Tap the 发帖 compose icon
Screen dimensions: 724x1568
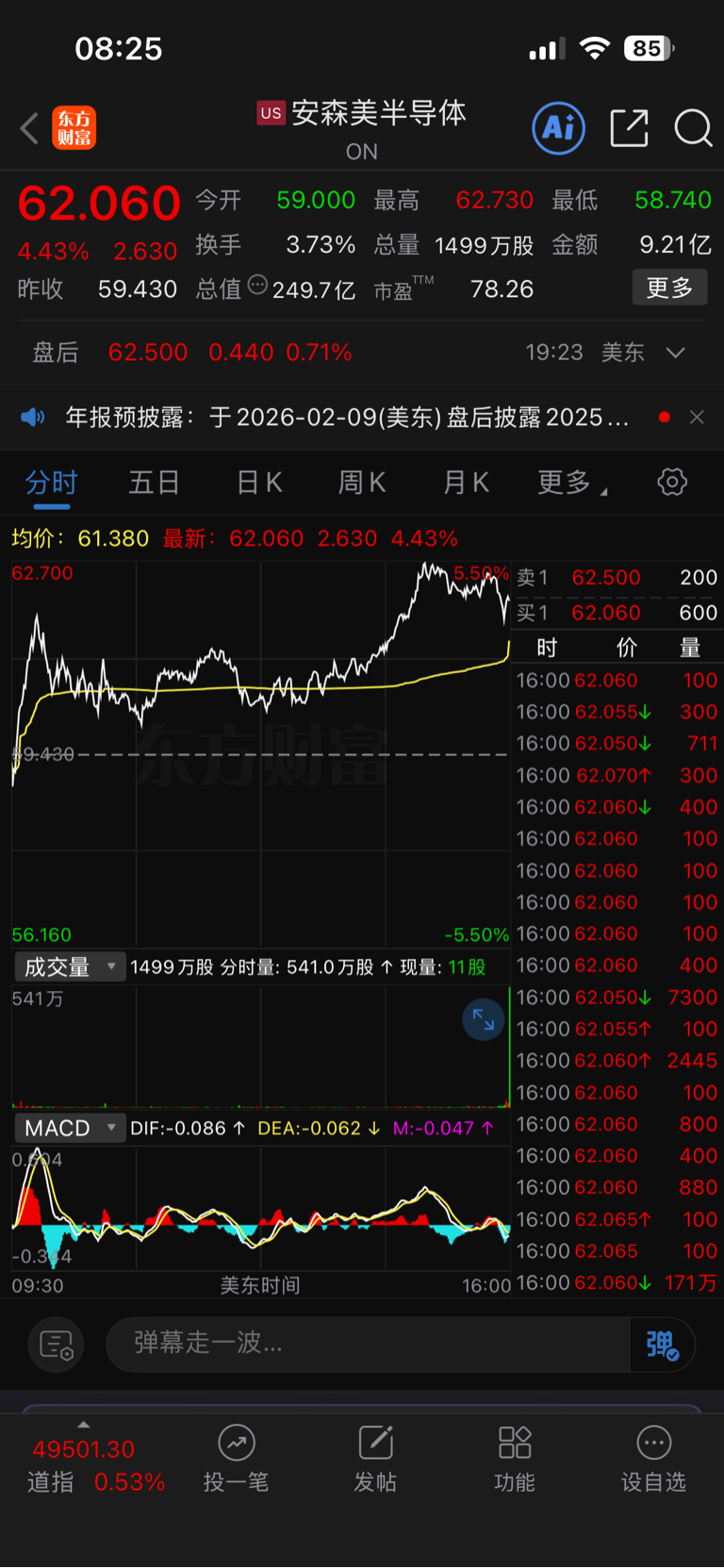375,1443
